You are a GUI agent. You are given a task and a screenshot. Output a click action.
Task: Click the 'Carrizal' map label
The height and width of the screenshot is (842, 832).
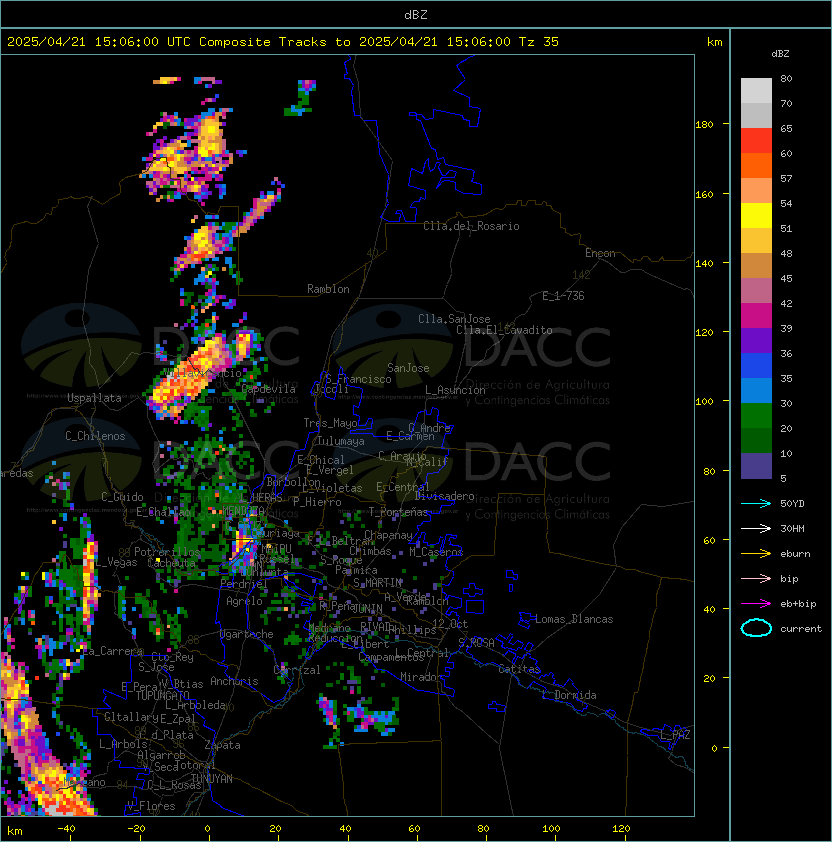(297, 670)
